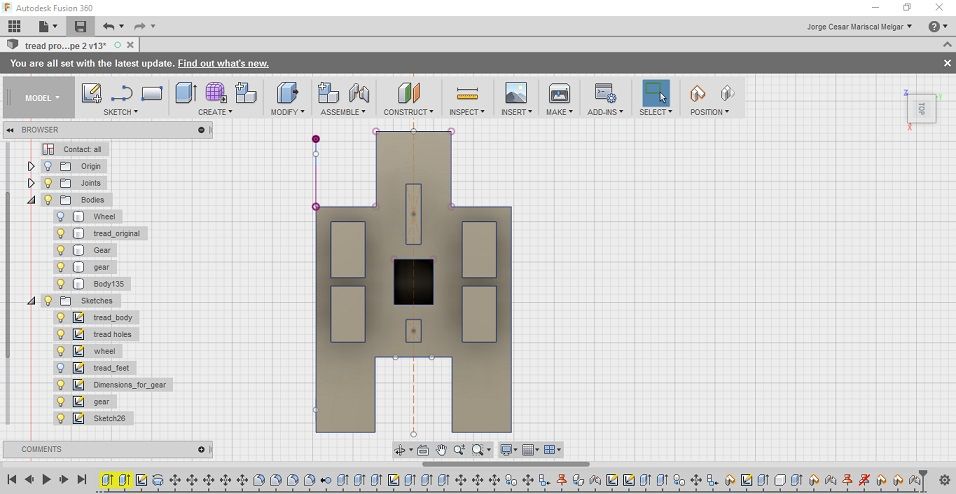The height and width of the screenshot is (494, 956).
Task: Toggle visibility bulb of Wheel body
Action: [x=60, y=217]
